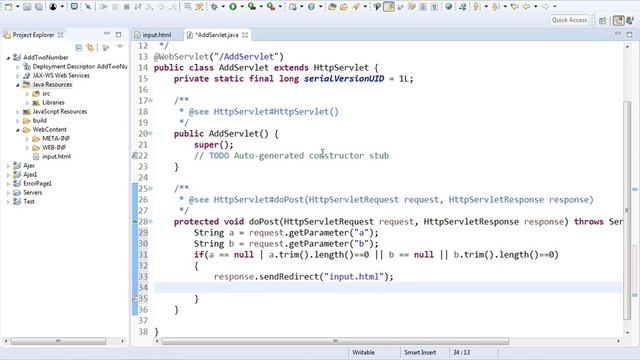Image resolution: width=640 pixels, height=360 pixels.
Task: Toggle code folding at line 17
Action: [x=151, y=100]
